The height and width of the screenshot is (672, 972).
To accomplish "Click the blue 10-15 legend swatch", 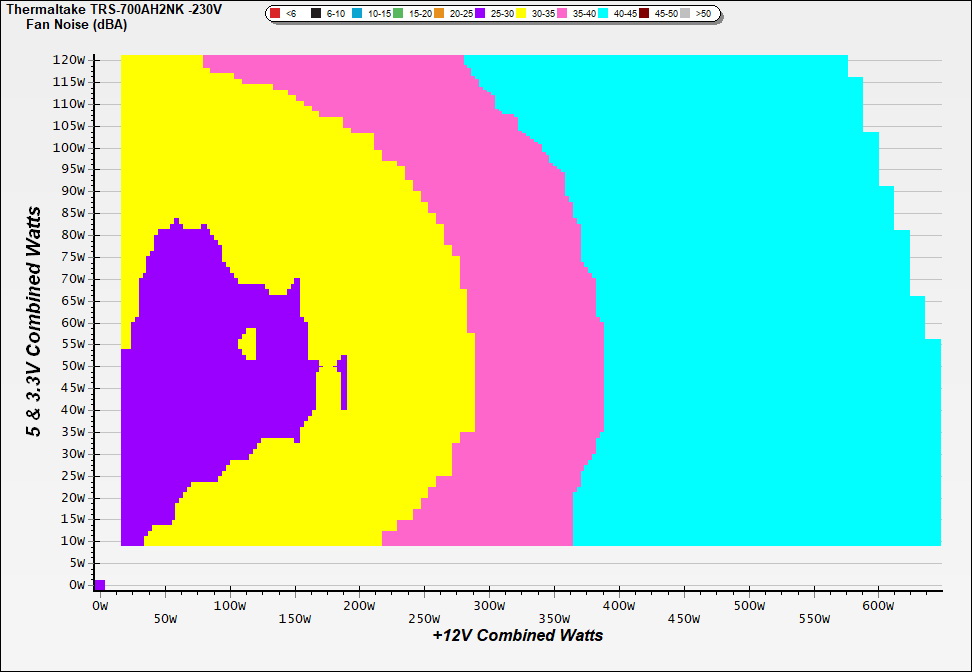I will pyautogui.click(x=357, y=14).
